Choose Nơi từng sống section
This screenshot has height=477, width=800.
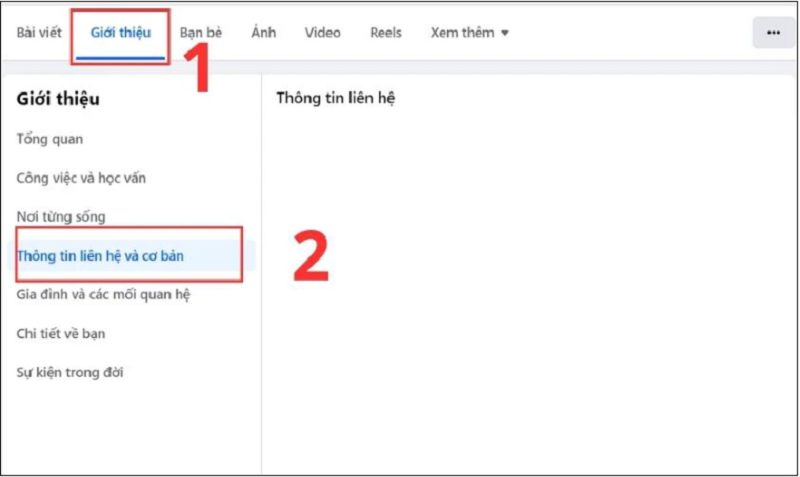click(x=61, y=217)
